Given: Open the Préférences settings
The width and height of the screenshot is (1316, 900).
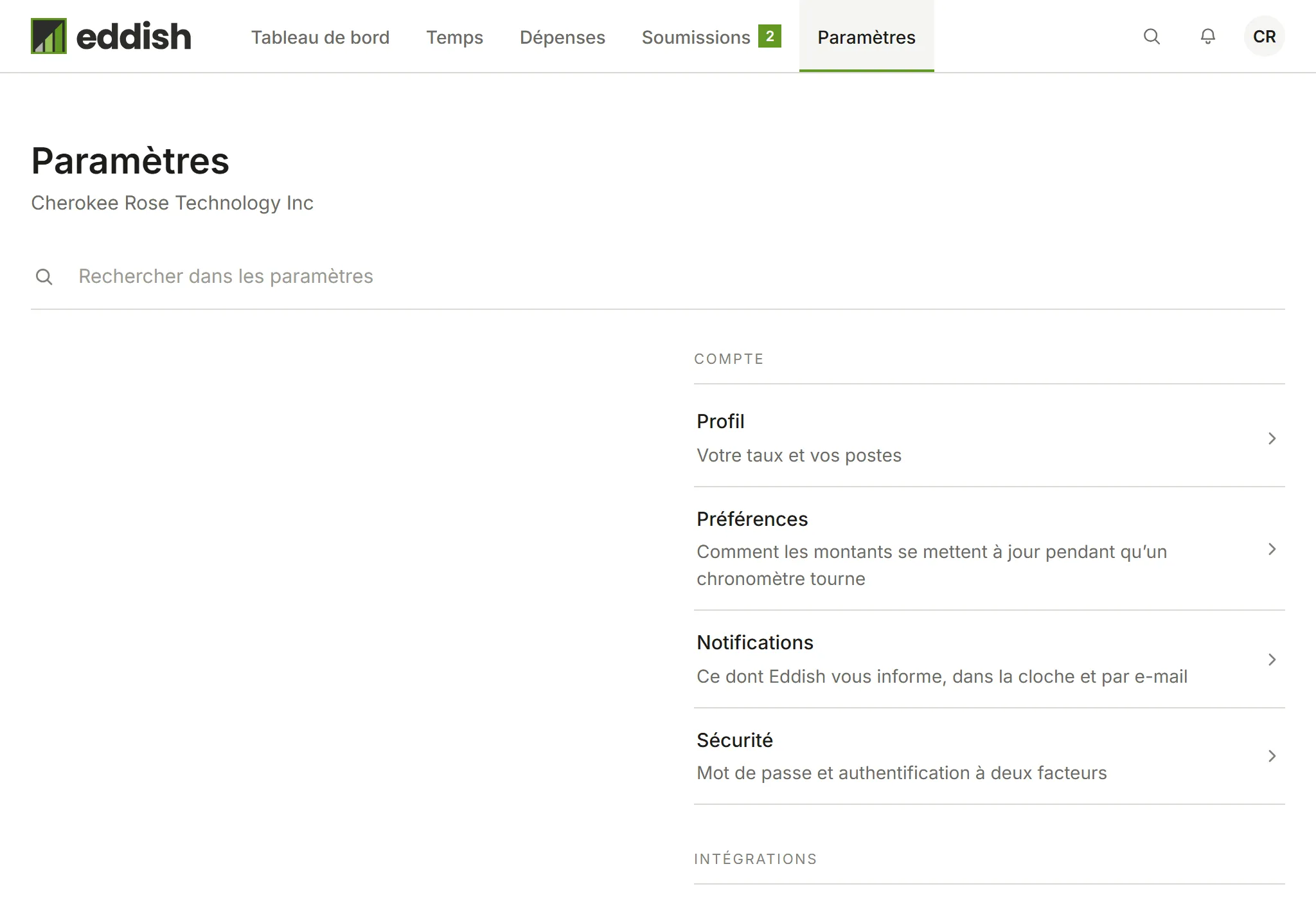Looking at the screenshot, I should [990, 548].
